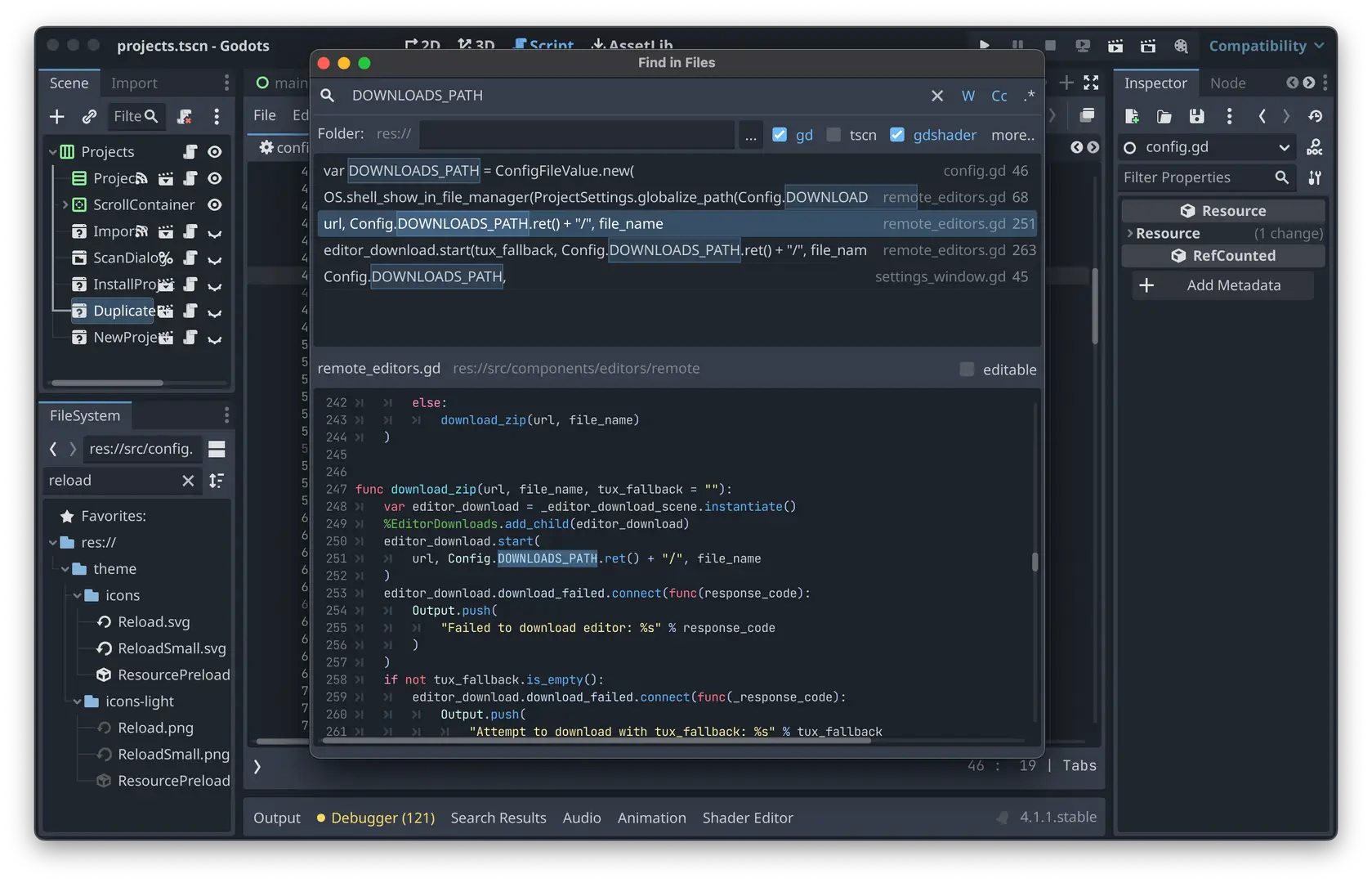Open script attached to Projects root node
Image resolution: width=1372 pixels, height=883 pixels.
pyautogui.click(x=190, y=152)
